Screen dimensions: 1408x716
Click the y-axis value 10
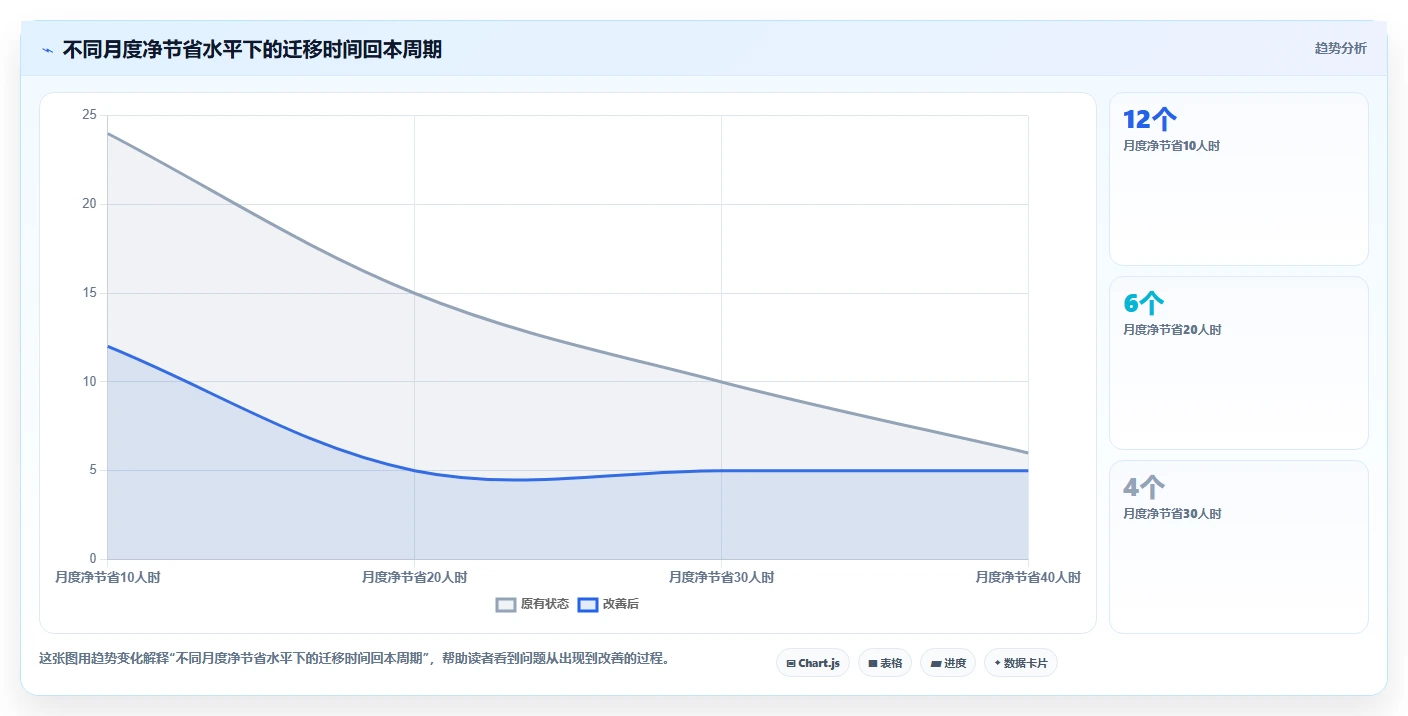click(x=90, y=381)
